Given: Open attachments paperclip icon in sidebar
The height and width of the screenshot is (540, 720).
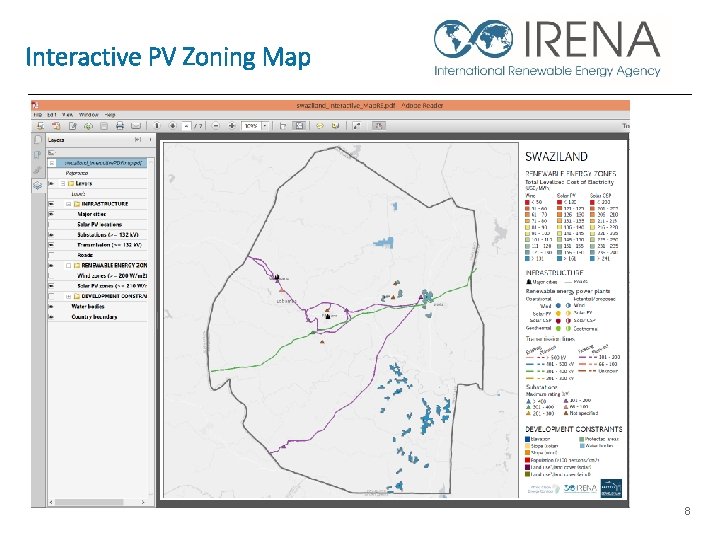Looking at the screenshot, I should 38,170.
